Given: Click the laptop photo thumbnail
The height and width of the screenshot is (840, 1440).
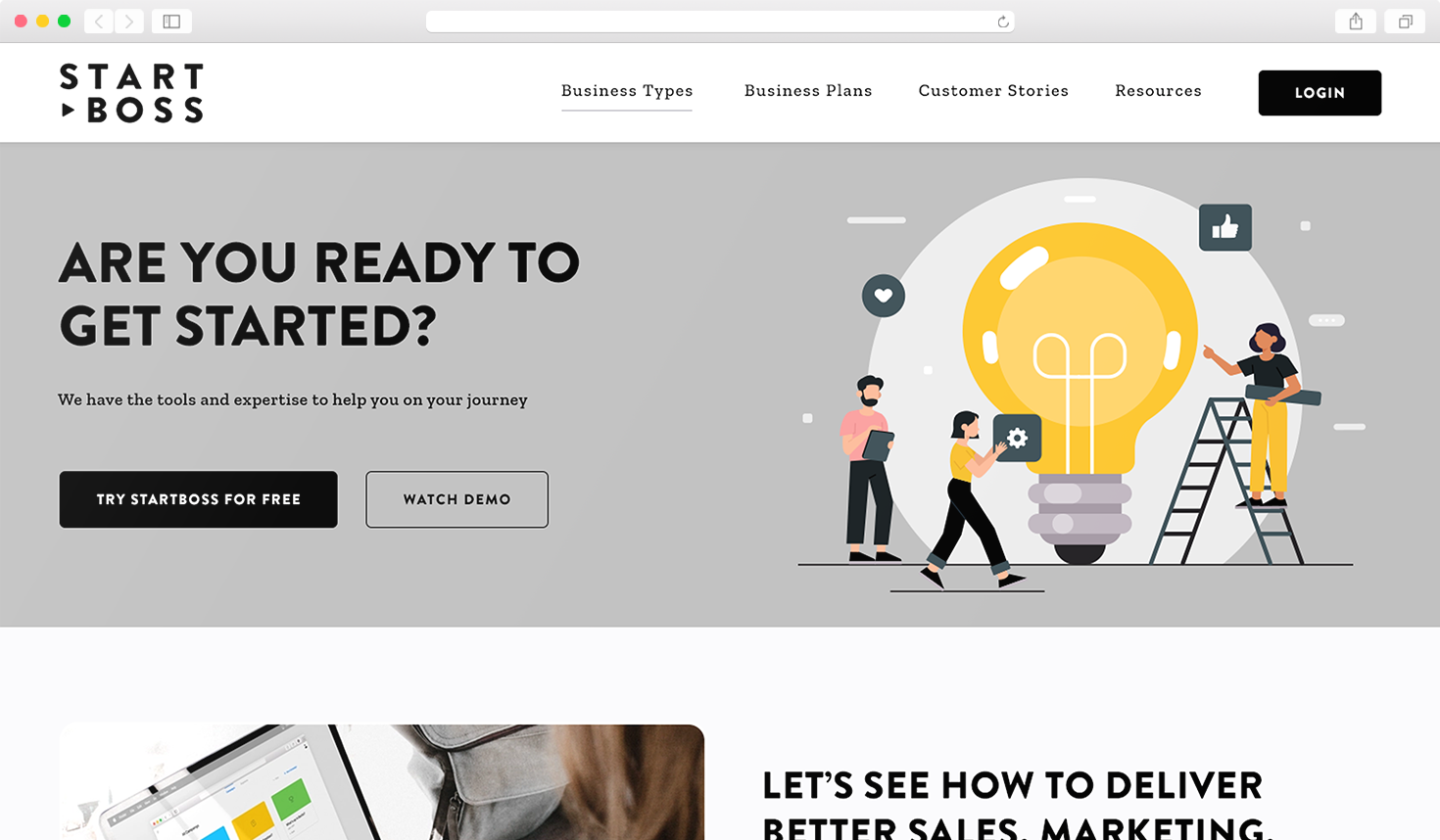Looking at the screenshot, I should tap(381, 782).
